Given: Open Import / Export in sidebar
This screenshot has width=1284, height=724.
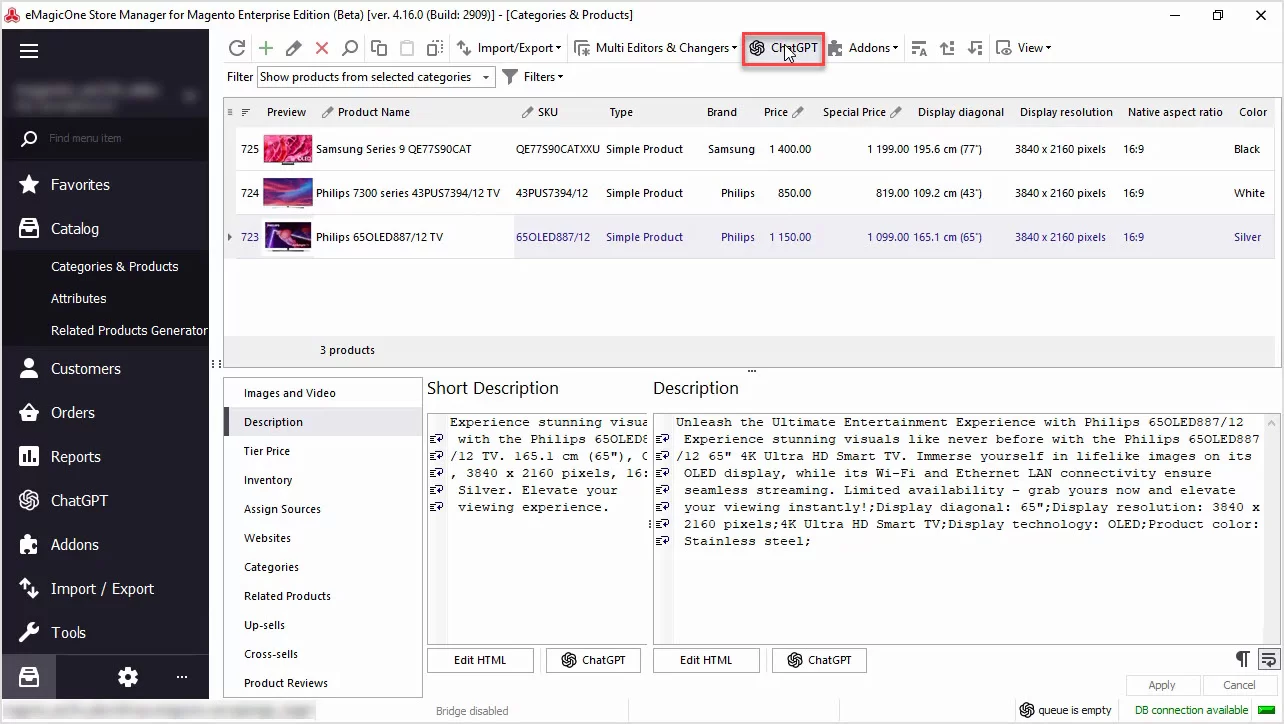Looking at the screenshot, I should coord(105,589).
